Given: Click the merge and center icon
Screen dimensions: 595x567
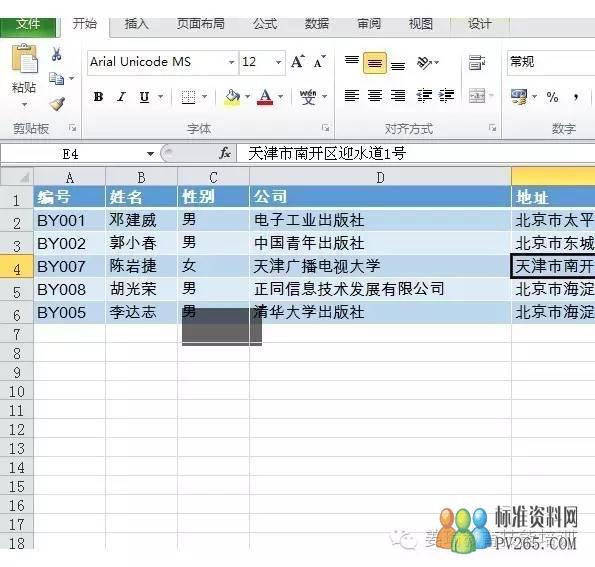Looking at the screenshot, I should click(477, 96).
